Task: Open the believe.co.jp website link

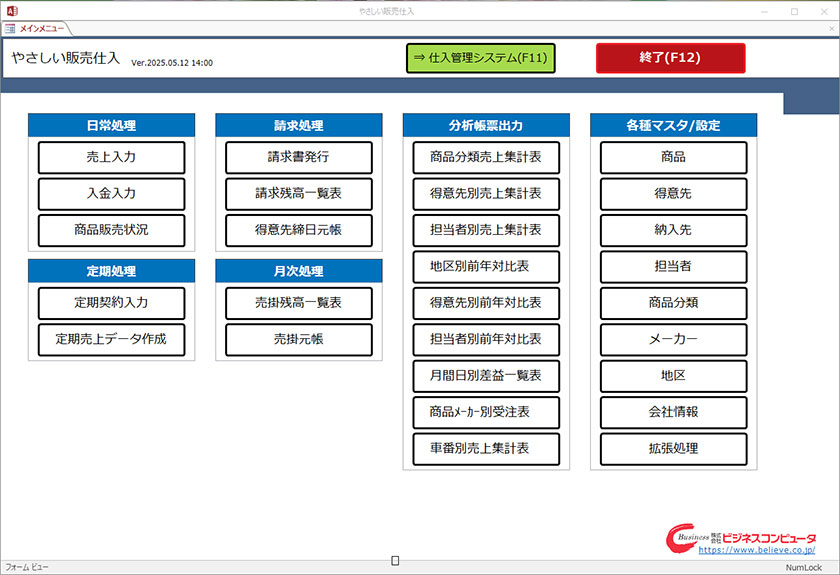Action: click(757, 550)
